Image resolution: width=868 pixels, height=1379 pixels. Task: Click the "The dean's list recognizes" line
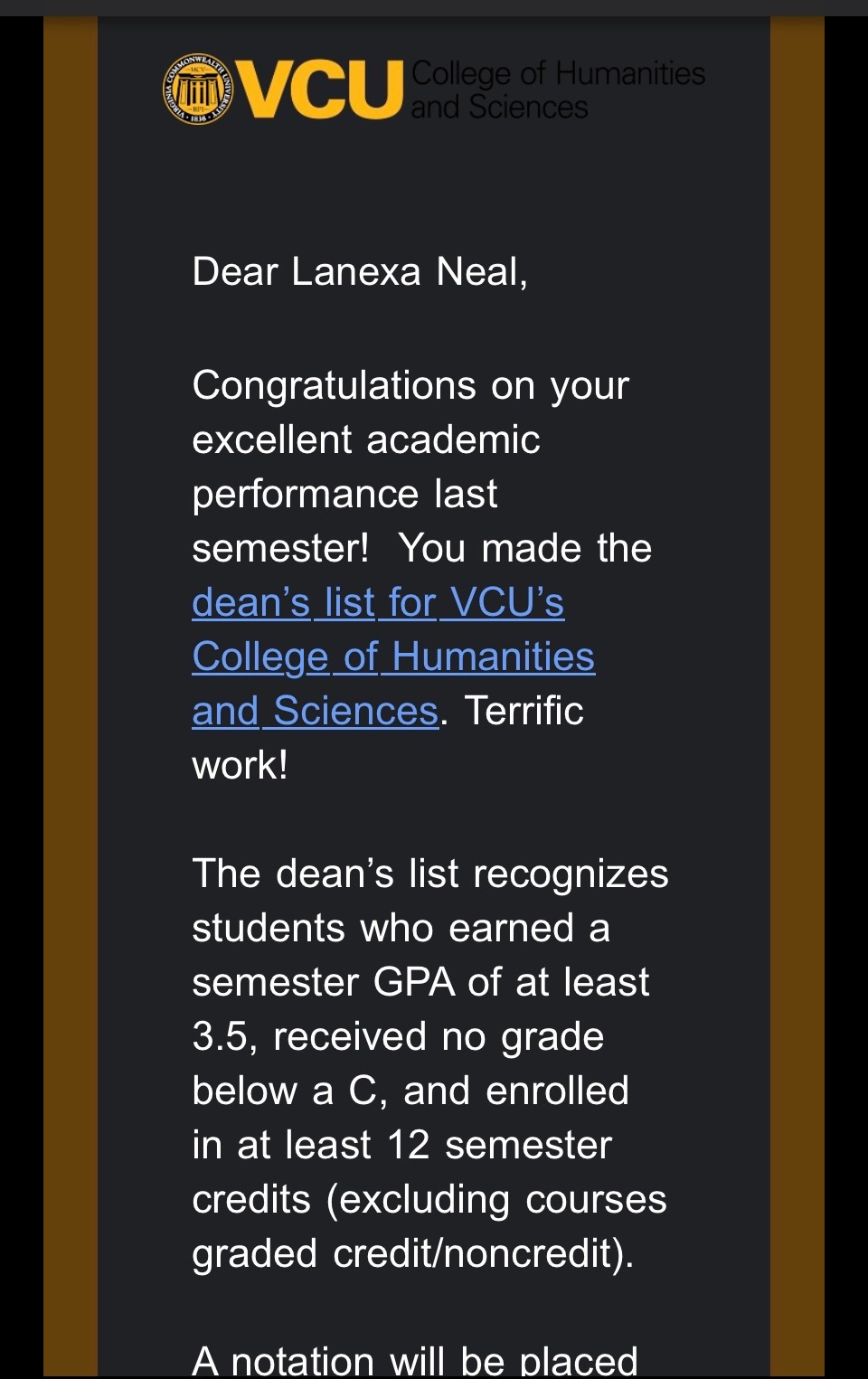click(x=430, y=874)
